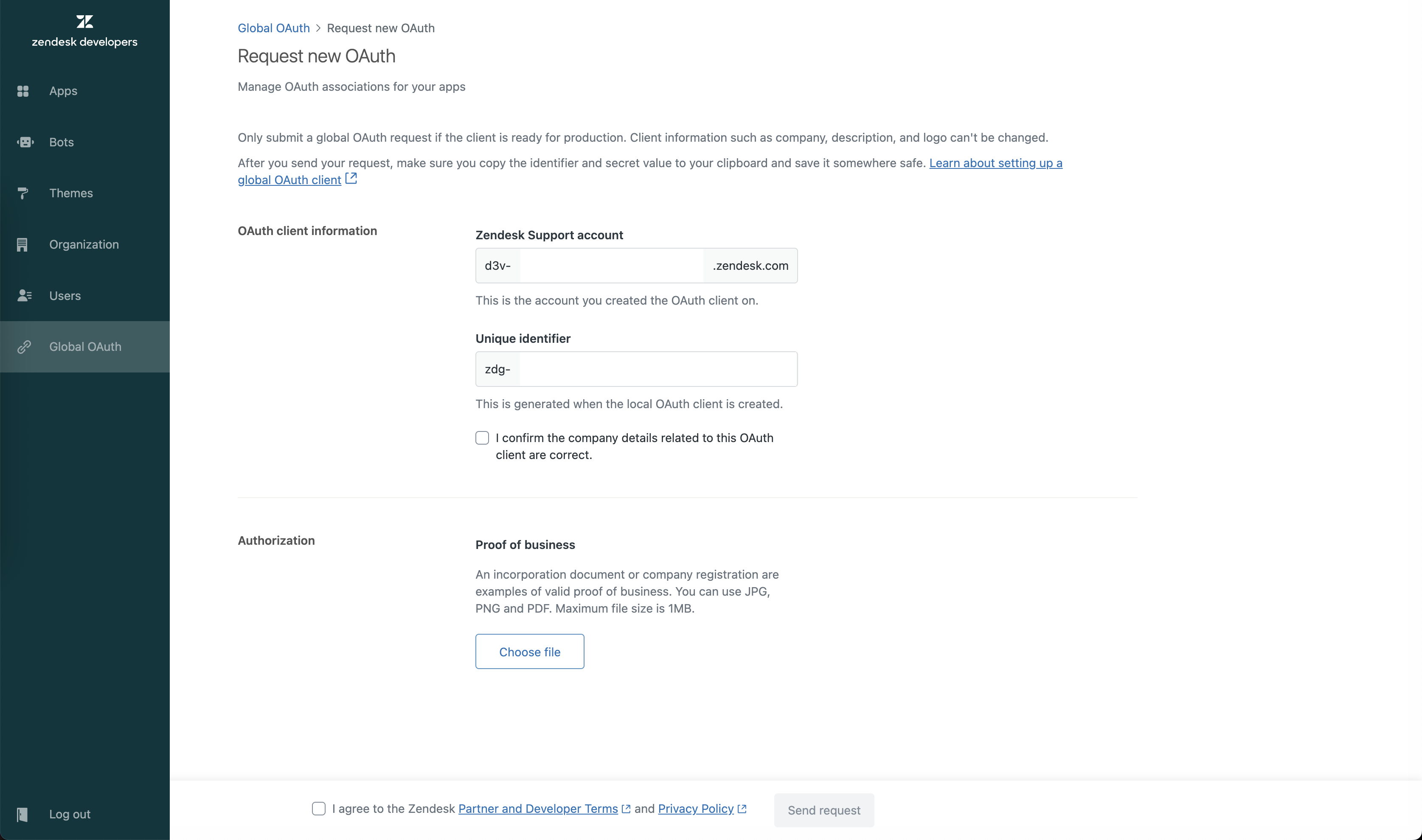
Task: Open the Partner and Developer Terms link
Action: tap(537, 809)
